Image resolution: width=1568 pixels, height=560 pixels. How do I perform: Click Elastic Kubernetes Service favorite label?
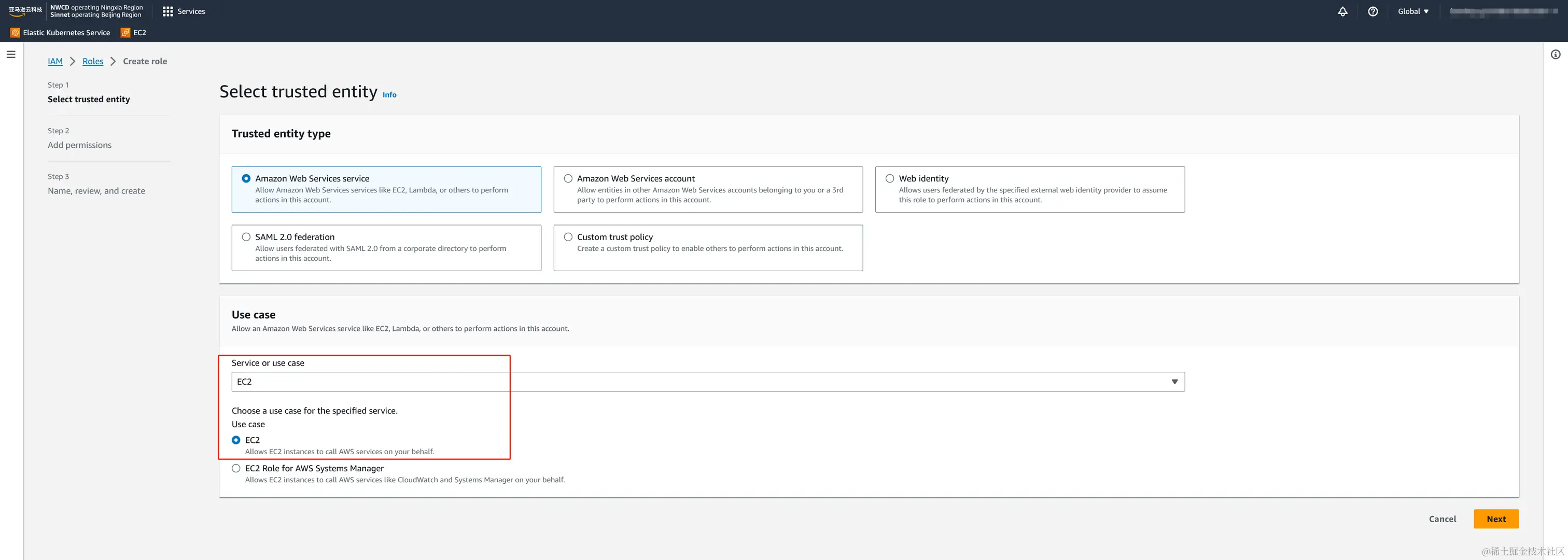66,33
